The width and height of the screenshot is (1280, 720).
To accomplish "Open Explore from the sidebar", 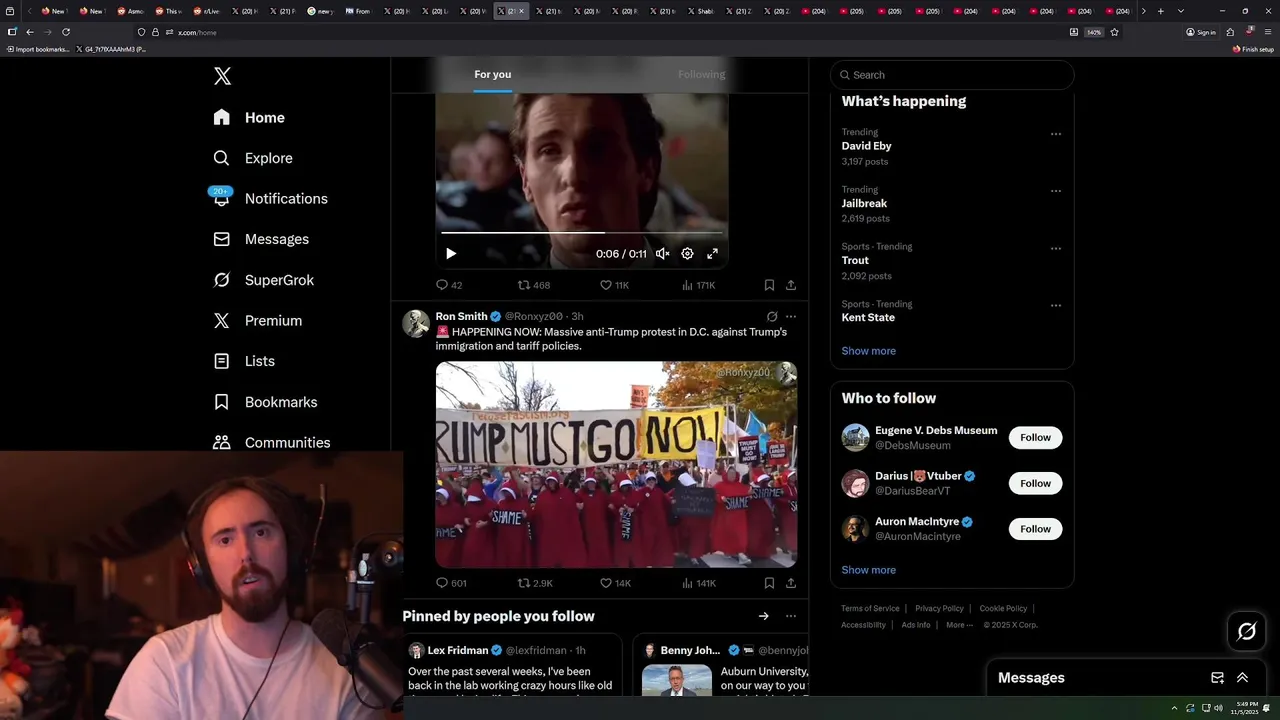I will (253, 158).
